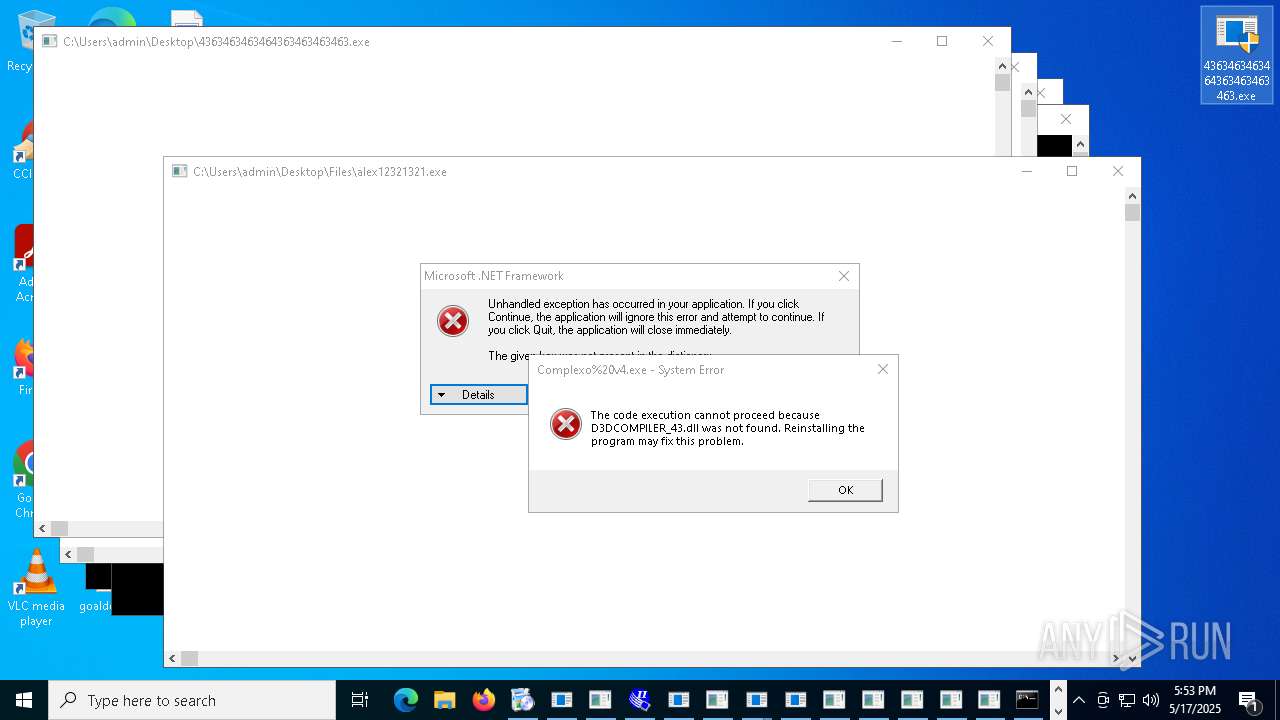Viewport: 1280px width, 720px height.
Task: Click the left scroll arrow in alex12321321.exe window
Action: point(172,658)
